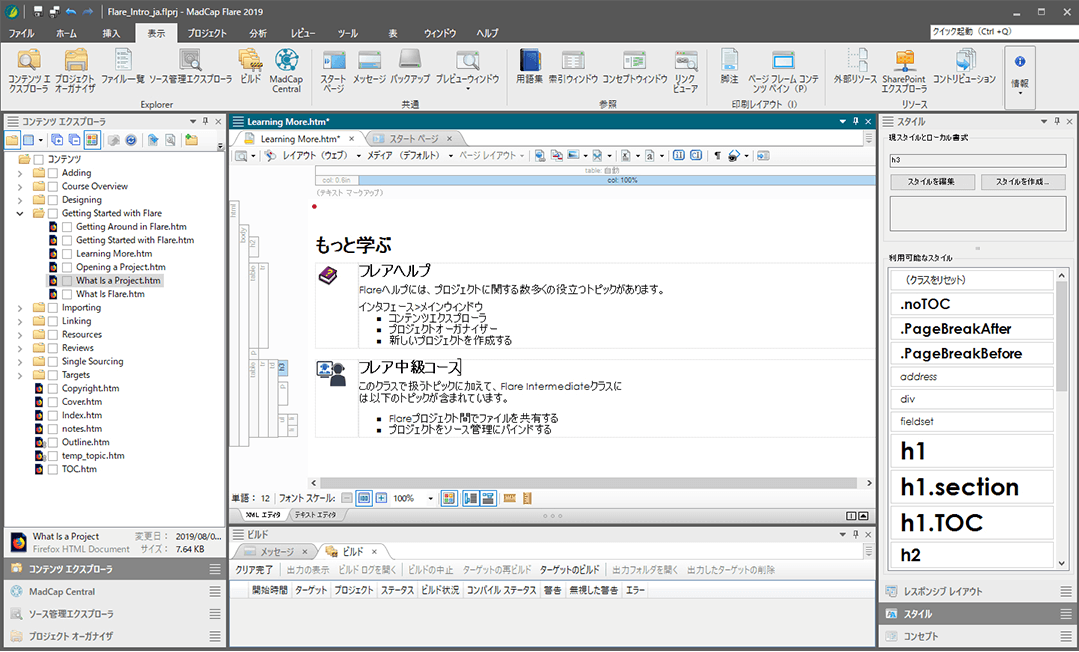Click Clear Finished in the Builds pane

(254, 570)
